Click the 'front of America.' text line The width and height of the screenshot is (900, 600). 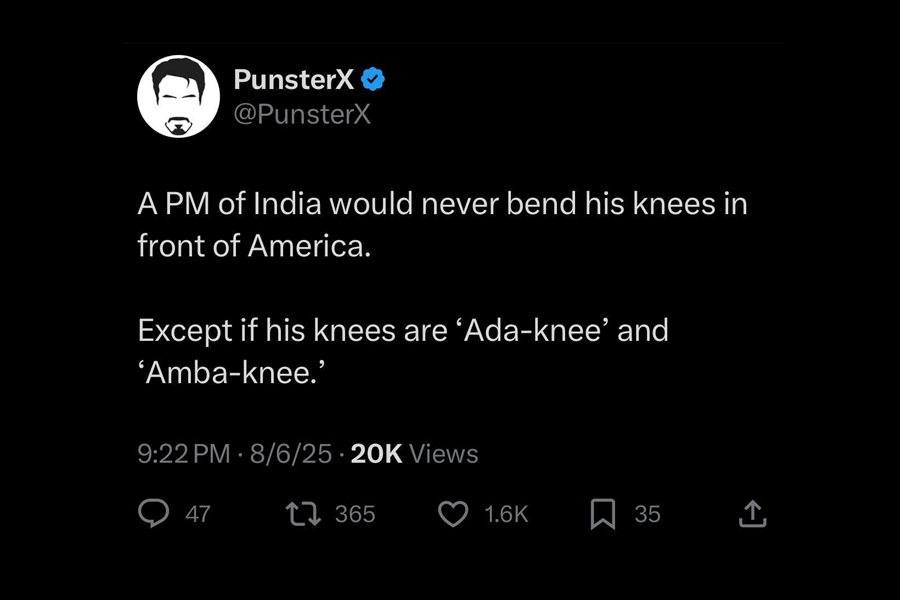[x=254, y=246]
